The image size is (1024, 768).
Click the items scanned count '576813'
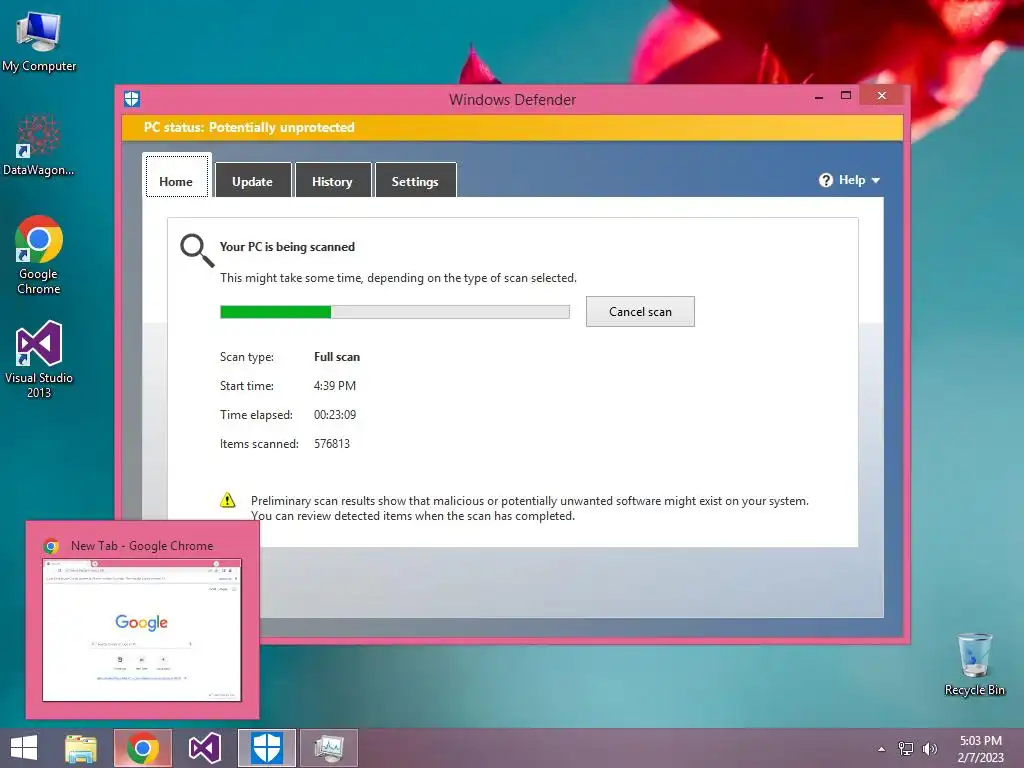point(332,443)
